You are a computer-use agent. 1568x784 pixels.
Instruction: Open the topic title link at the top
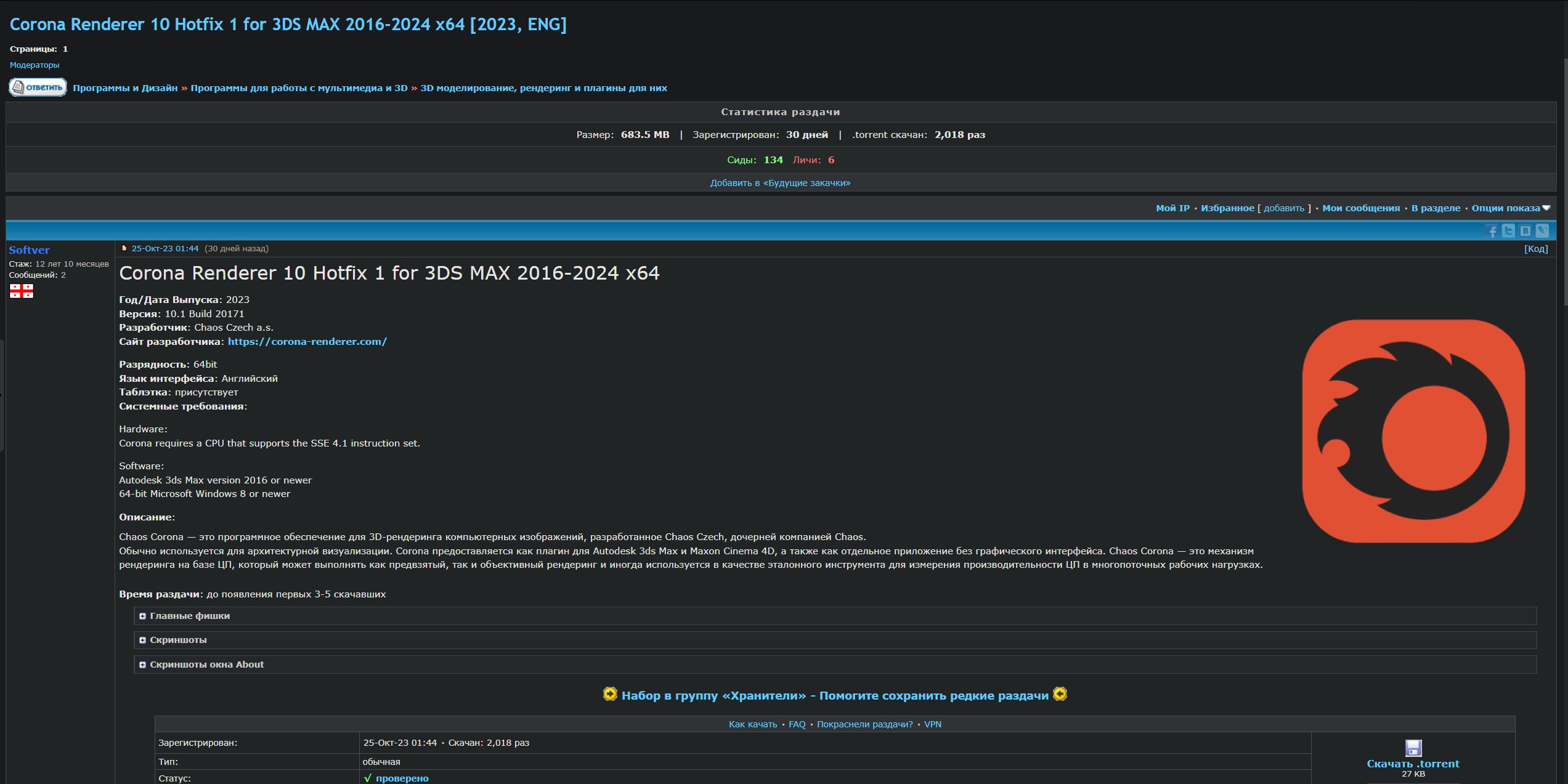(x=288, y=25)
